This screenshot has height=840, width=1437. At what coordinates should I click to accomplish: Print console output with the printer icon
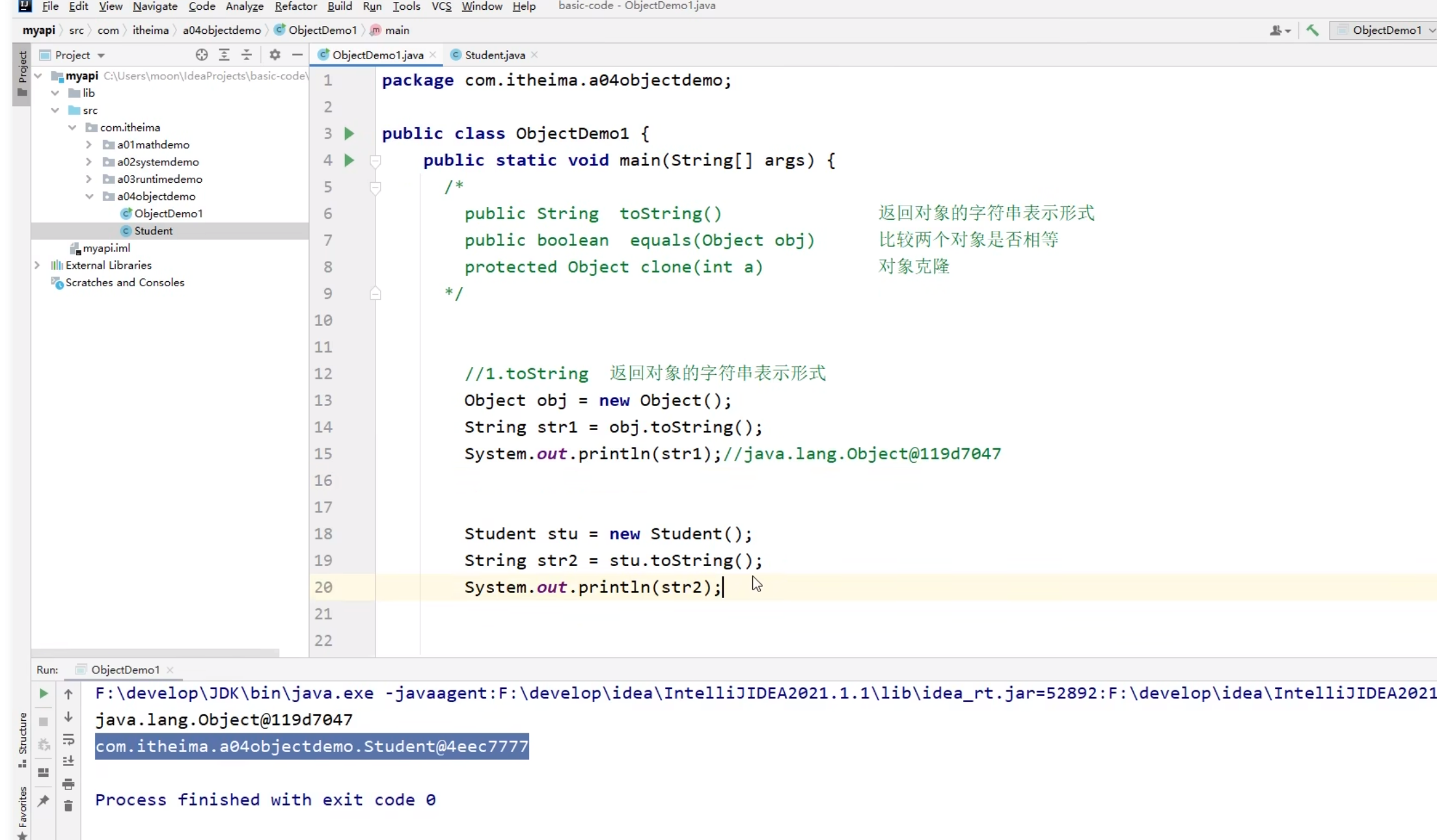point(68,784)
